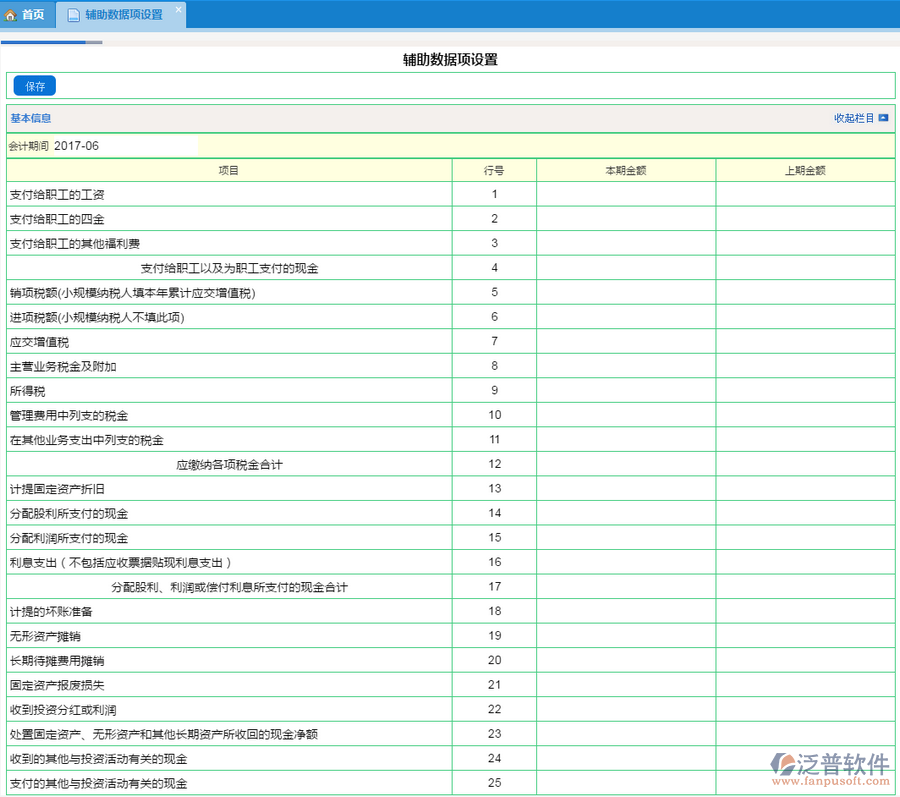Click the blue loading progress bar

(x=43, y=43)
